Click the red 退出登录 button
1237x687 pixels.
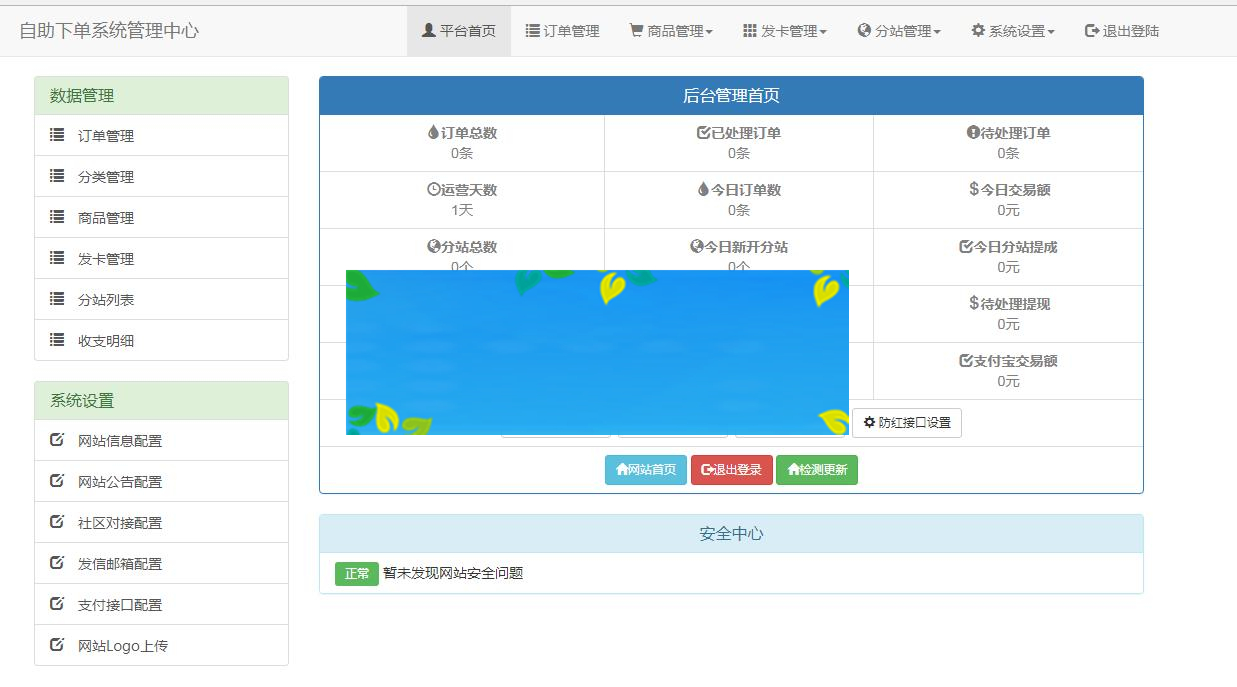731,469
